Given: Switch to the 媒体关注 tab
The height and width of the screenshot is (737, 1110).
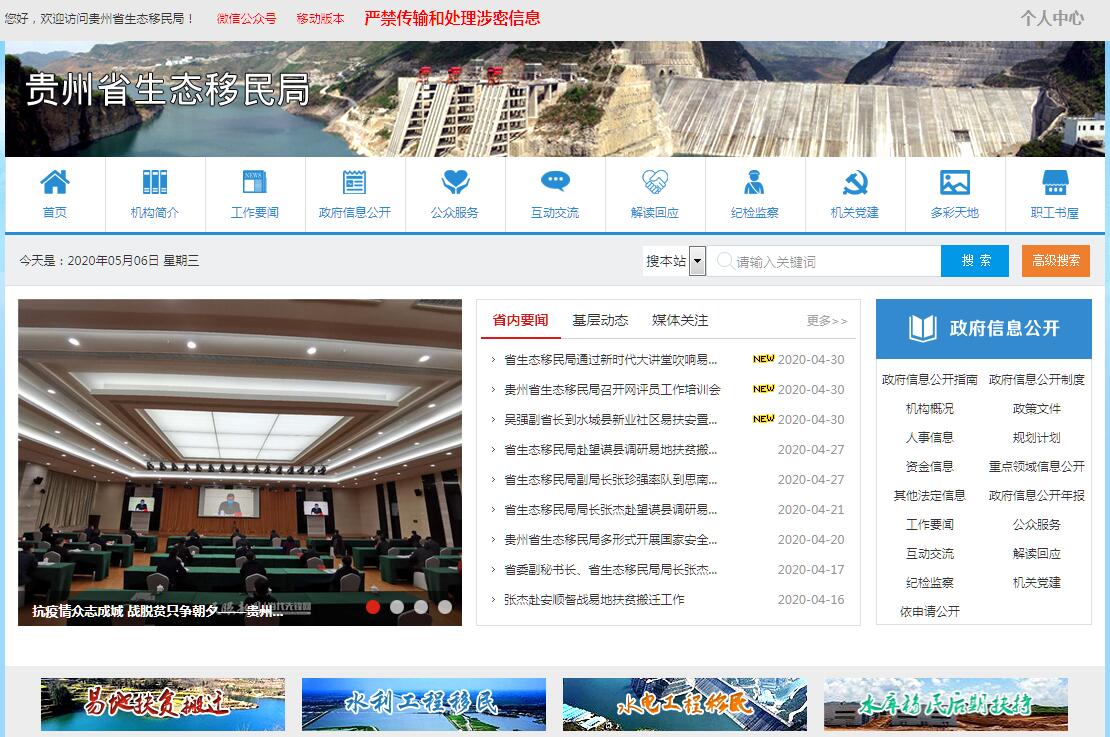Looking at the screenshot, I should coord(680,321).
